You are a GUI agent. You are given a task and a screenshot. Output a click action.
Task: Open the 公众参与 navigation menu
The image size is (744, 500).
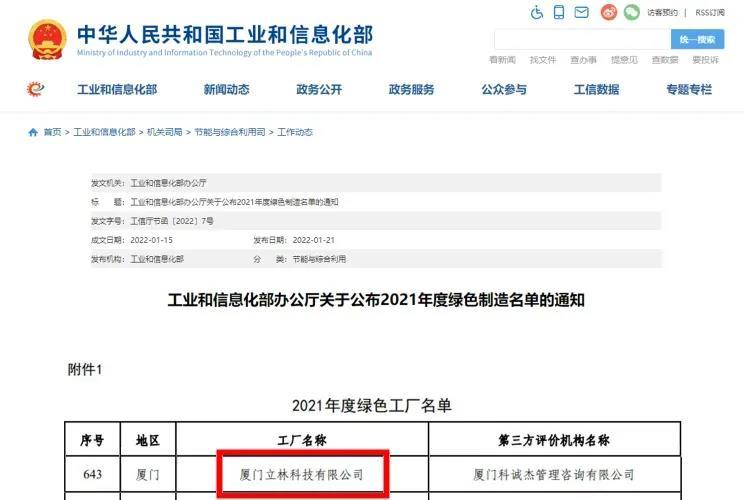tap(504, 89)
